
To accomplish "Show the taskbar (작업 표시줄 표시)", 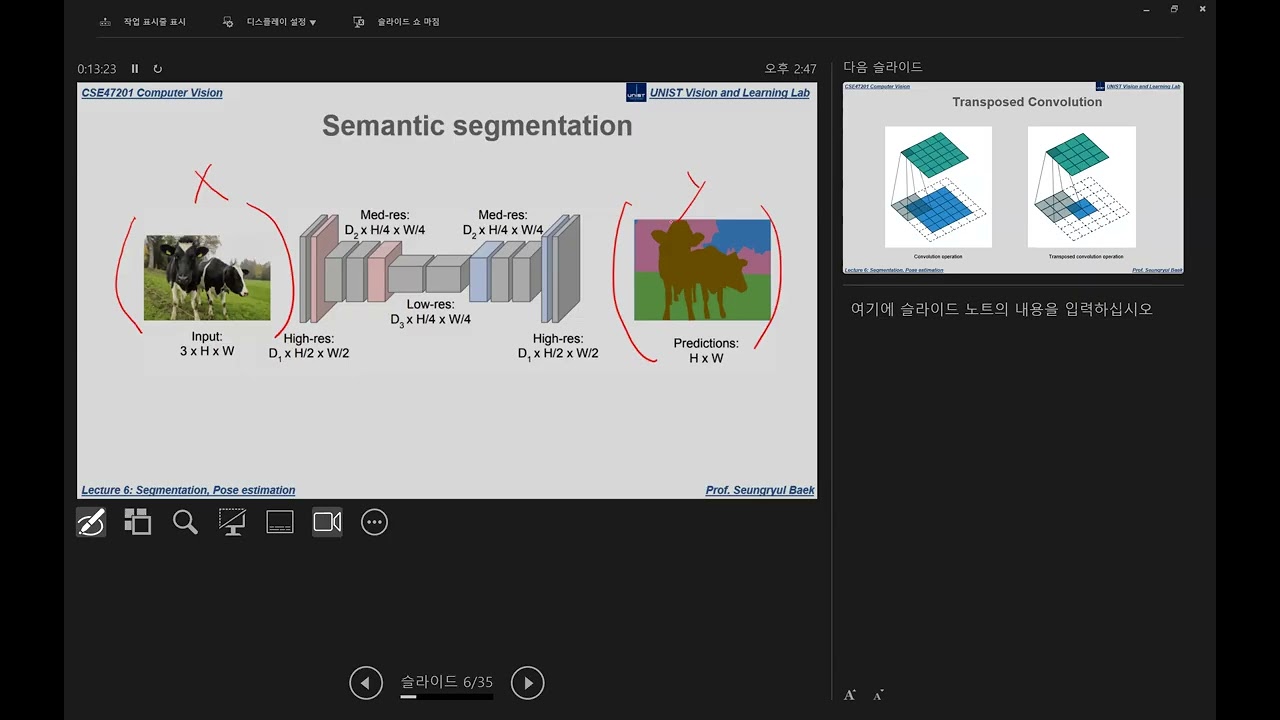I will (x=143, y=22).
